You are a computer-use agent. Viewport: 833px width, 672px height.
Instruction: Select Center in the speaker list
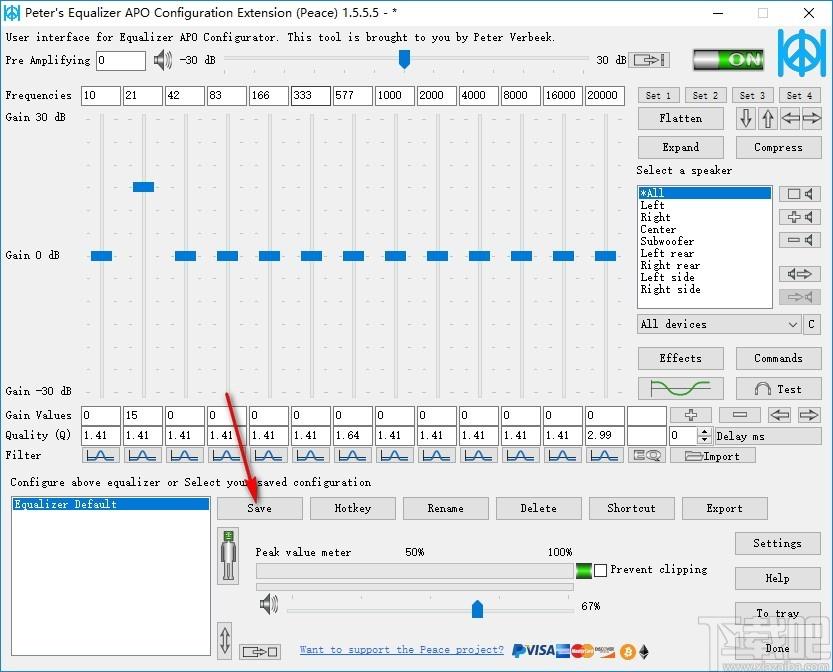click(x=704, y=229)
